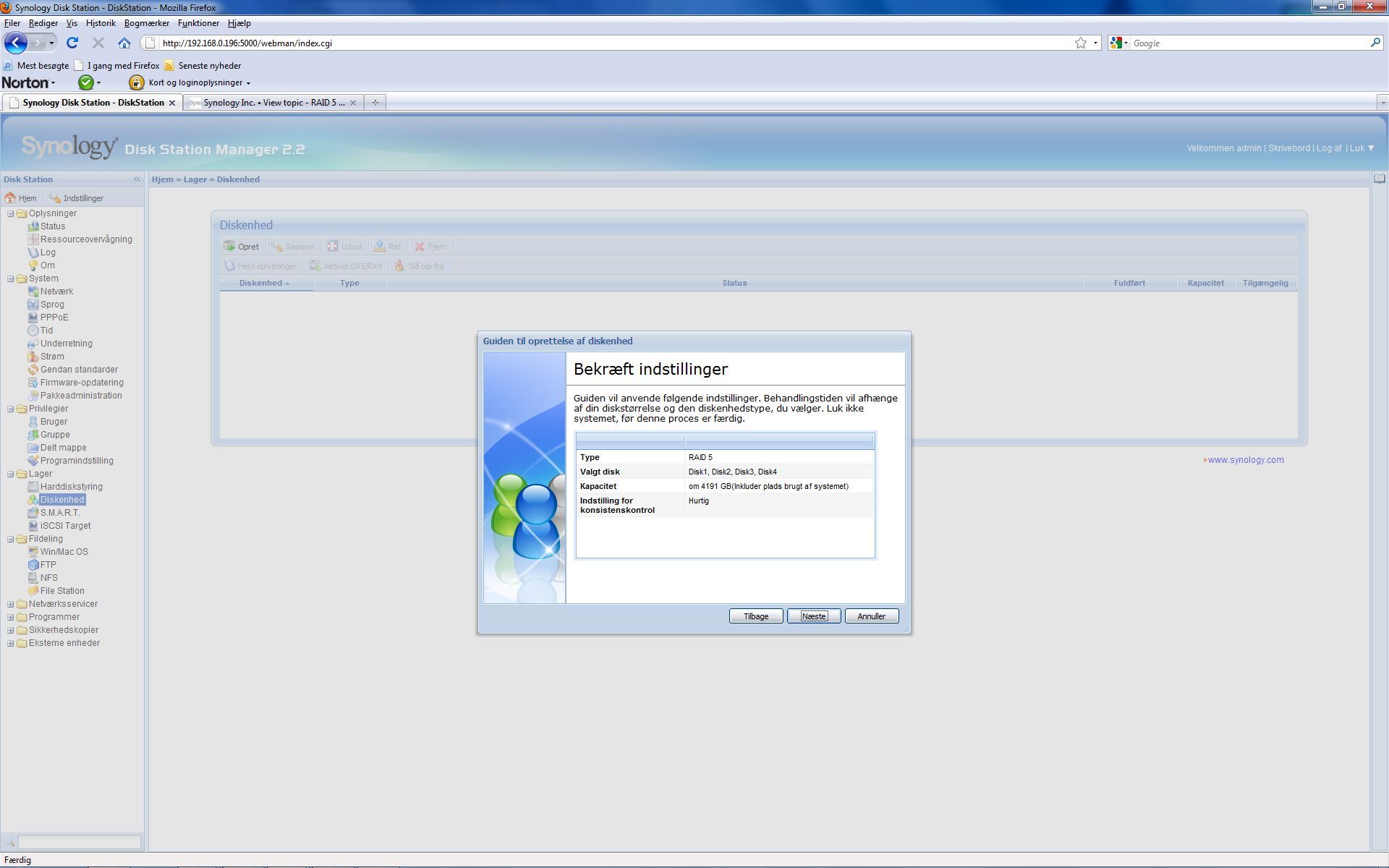Viewport: 1389px width, 868px height.
Task: Collapse the Oplysninger tree folder
Action: click(11, 213)
